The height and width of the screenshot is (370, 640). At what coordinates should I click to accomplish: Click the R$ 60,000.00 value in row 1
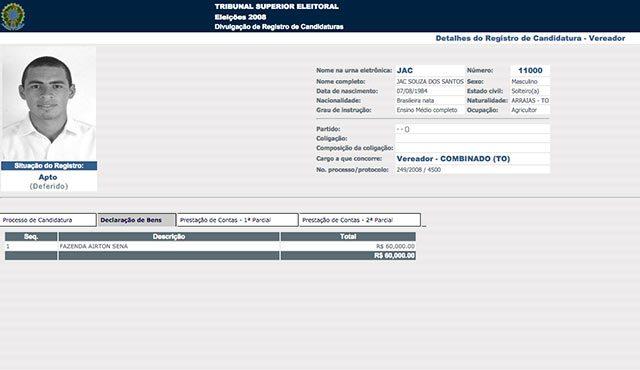[x=395, y=246]
